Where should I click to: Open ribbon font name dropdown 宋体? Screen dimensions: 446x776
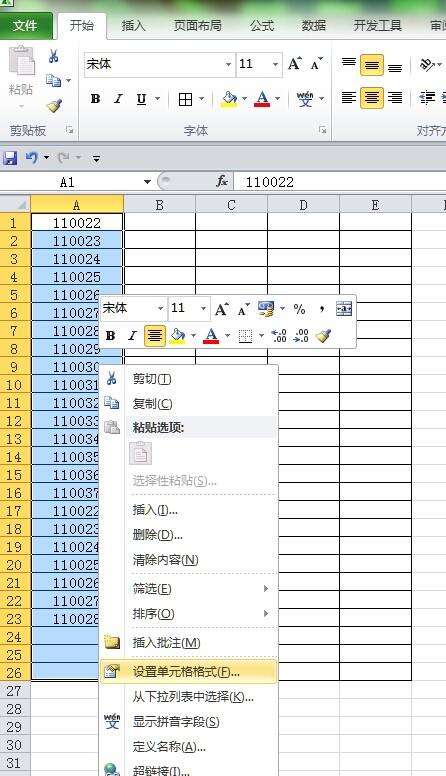point(228,64)
